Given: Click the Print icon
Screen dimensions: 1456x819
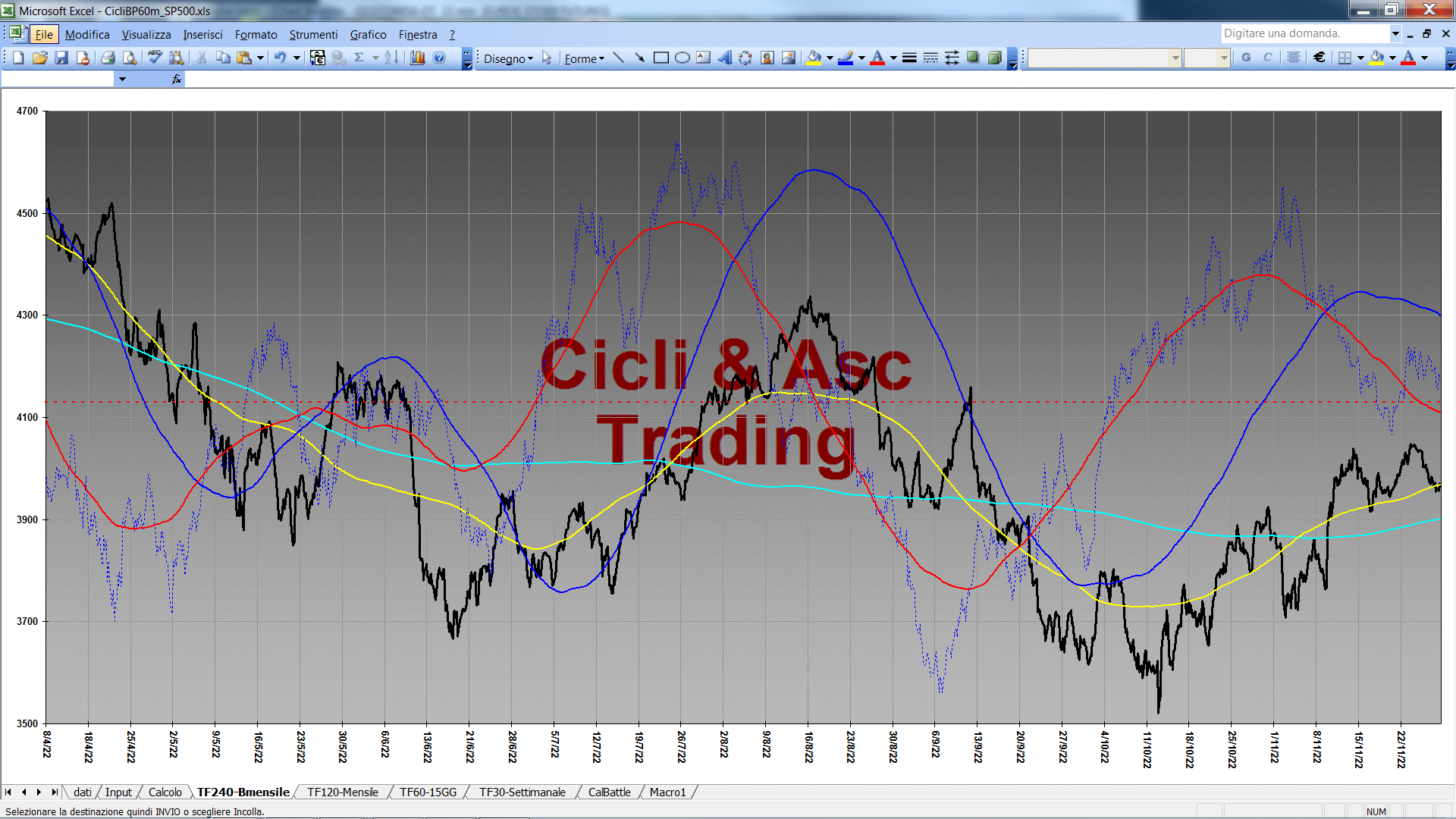Looking at the screenshot, I should click(x=108, y=58).
